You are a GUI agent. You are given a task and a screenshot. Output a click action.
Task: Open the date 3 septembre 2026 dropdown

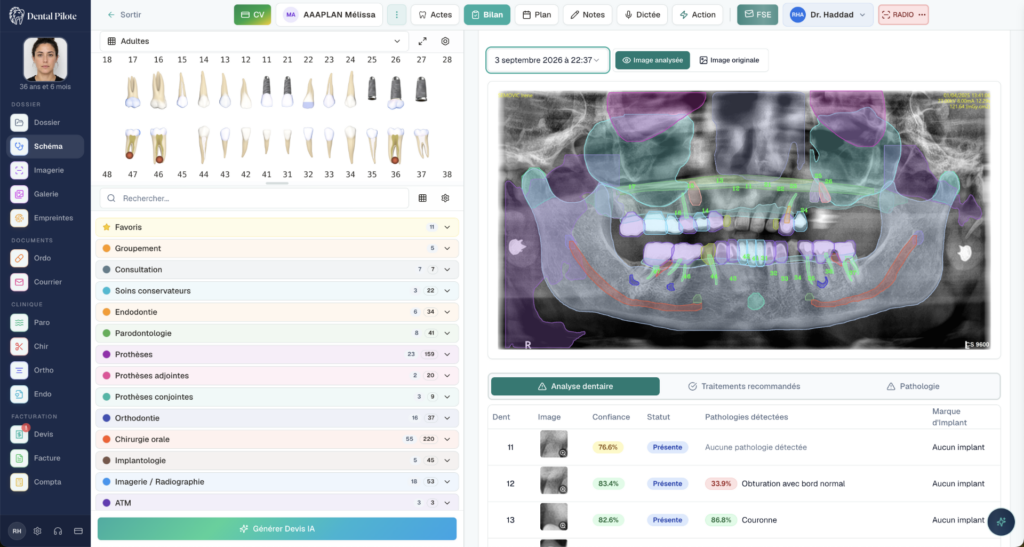click(x=547, y=60)
